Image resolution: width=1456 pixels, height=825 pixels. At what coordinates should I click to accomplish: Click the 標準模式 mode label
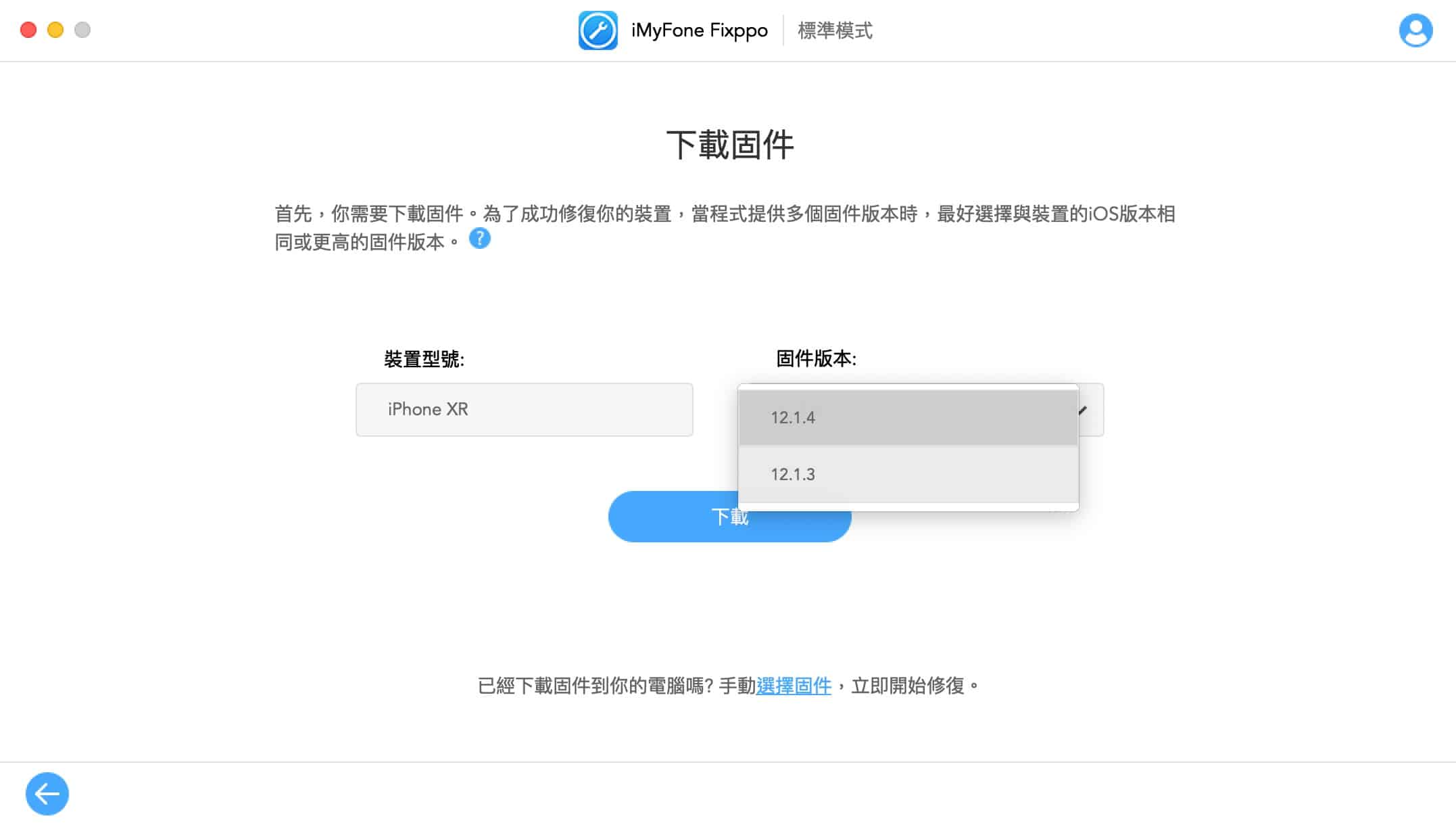click(x=835, y=30)
